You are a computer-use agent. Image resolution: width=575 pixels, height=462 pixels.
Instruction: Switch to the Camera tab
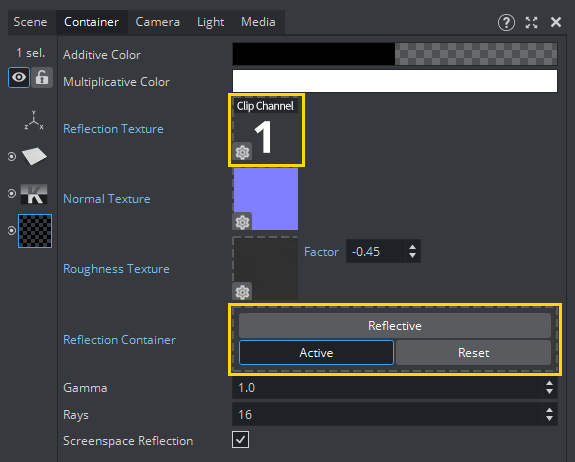[158, 22]
